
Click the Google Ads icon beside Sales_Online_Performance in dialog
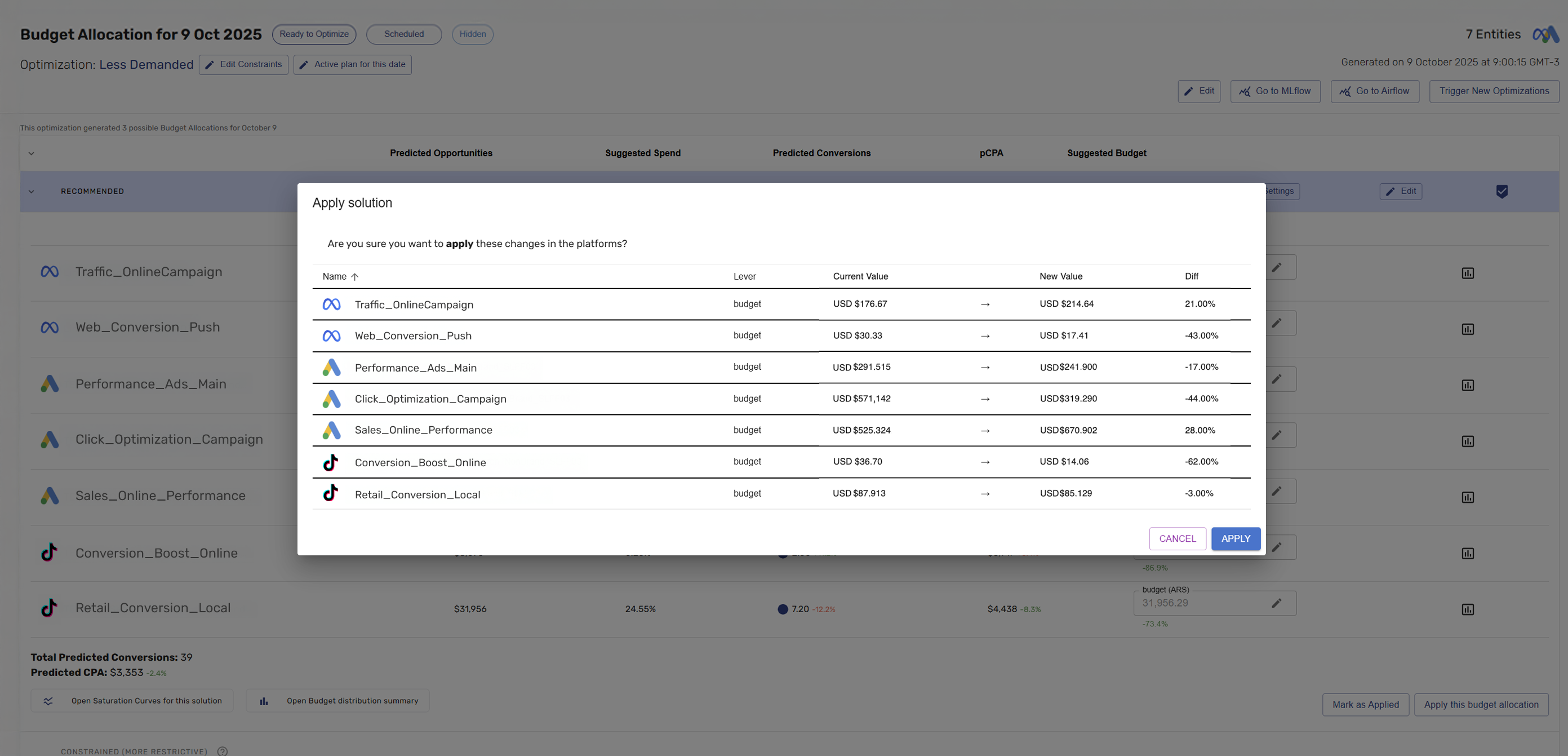[x=331, y=430]
